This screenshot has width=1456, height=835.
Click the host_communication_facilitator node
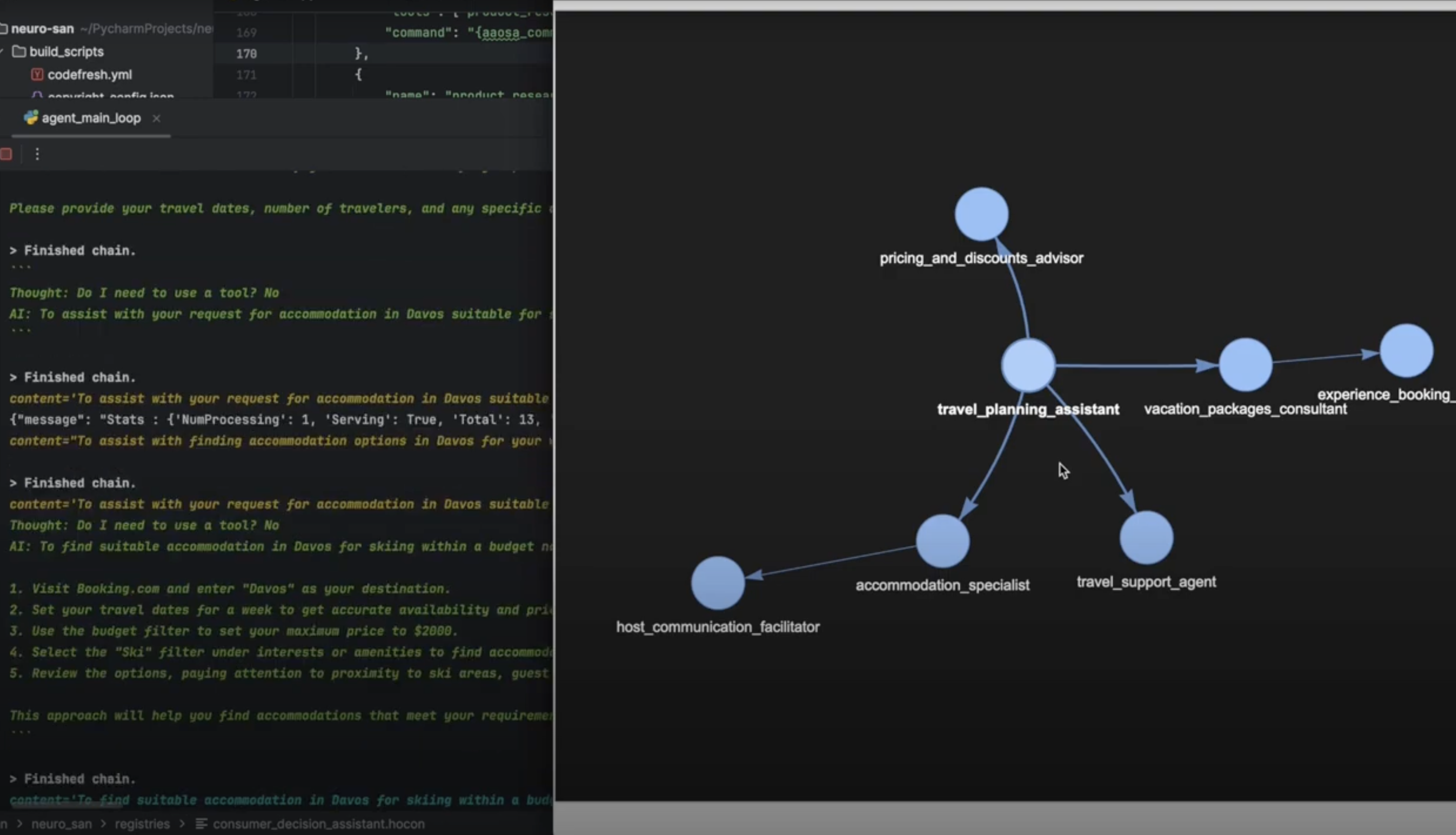718,582
